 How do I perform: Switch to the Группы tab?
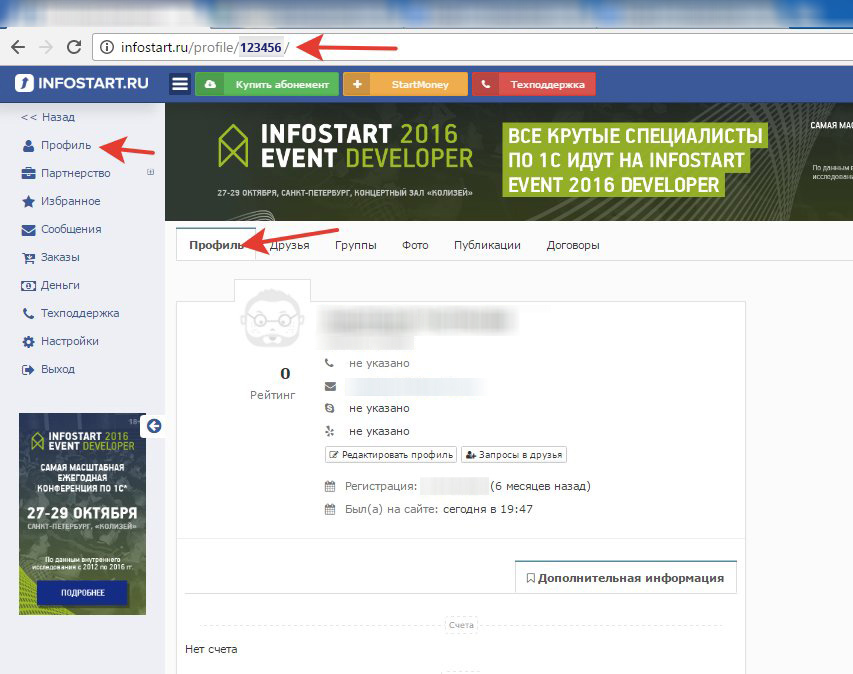click(356, 245)
